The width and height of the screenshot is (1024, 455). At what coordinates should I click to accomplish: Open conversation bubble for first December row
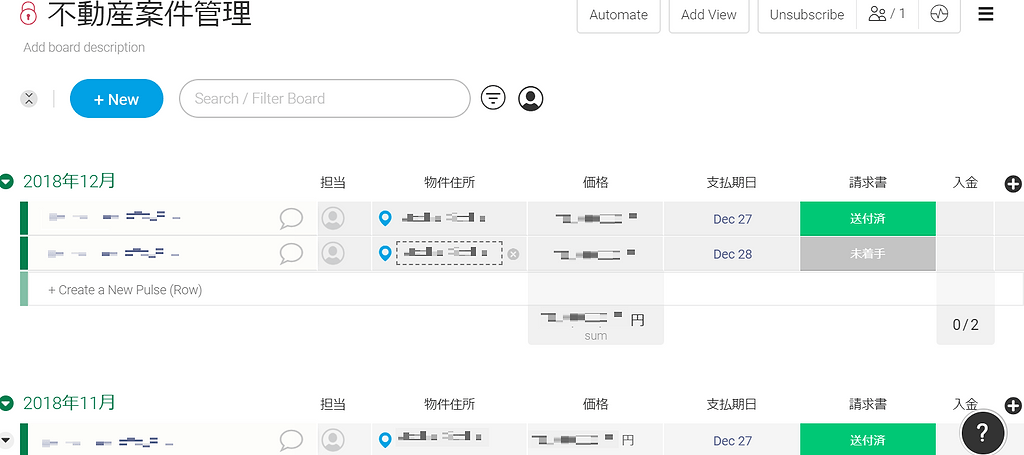point(291,218)
